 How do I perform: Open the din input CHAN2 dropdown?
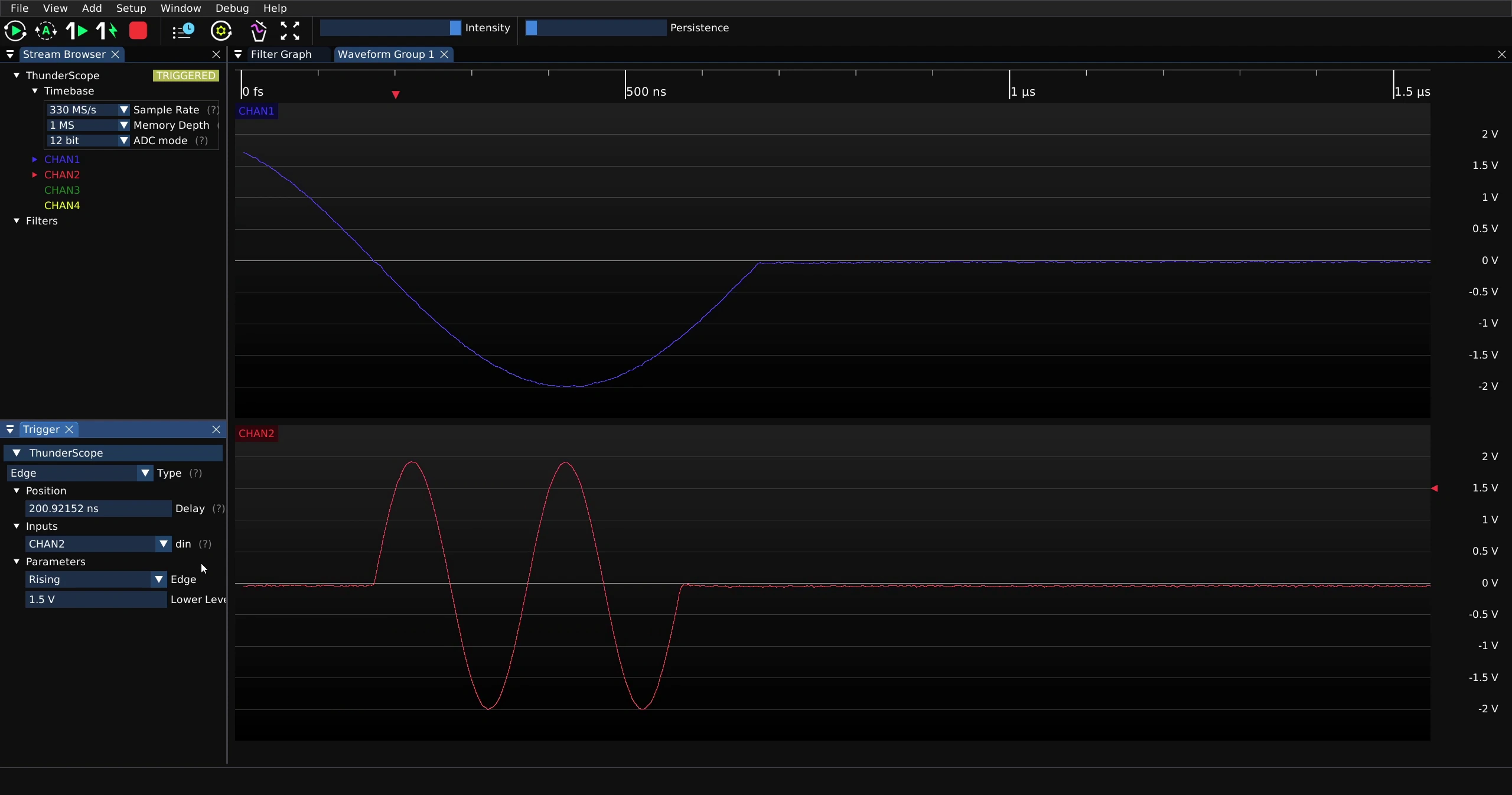point(98,544)
